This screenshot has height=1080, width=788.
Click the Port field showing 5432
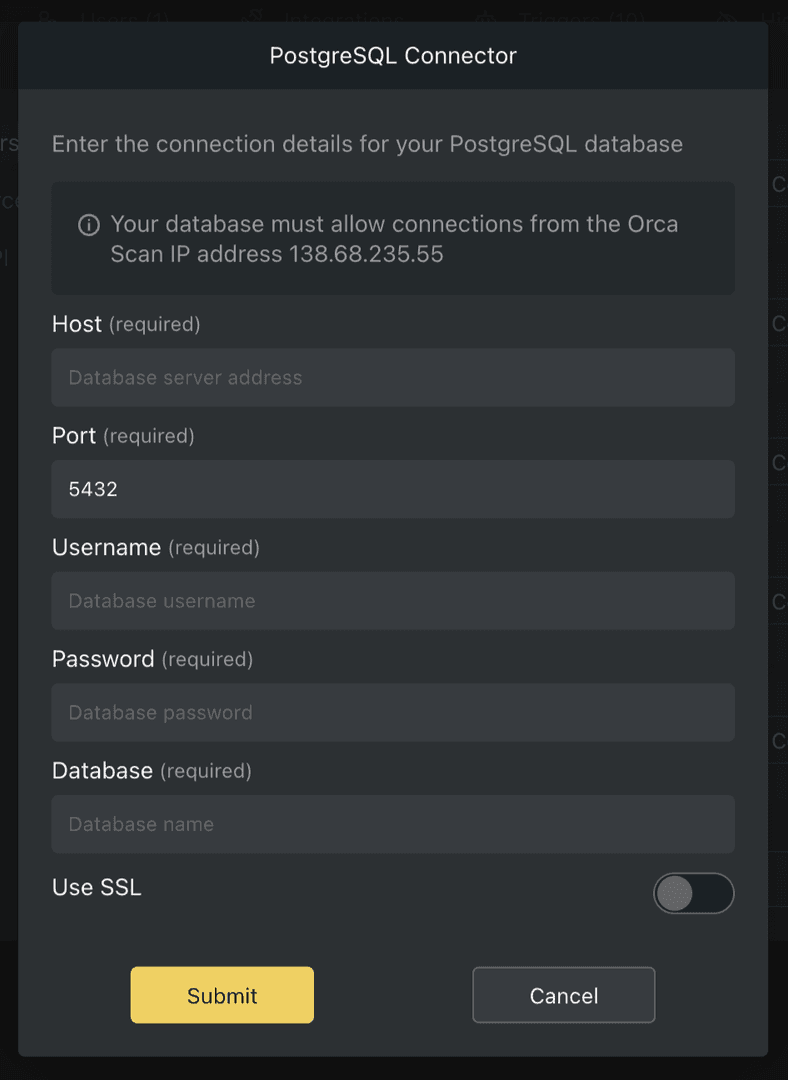(x=393, y=489)
